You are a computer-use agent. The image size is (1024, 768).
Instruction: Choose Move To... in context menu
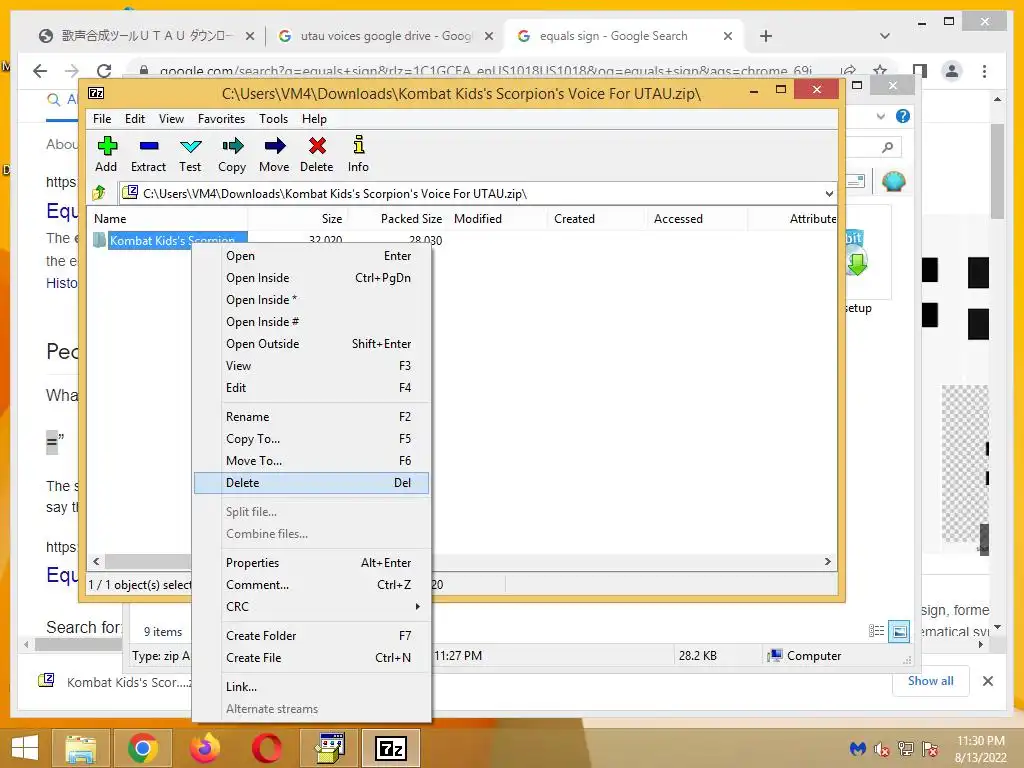click(312, 460)
